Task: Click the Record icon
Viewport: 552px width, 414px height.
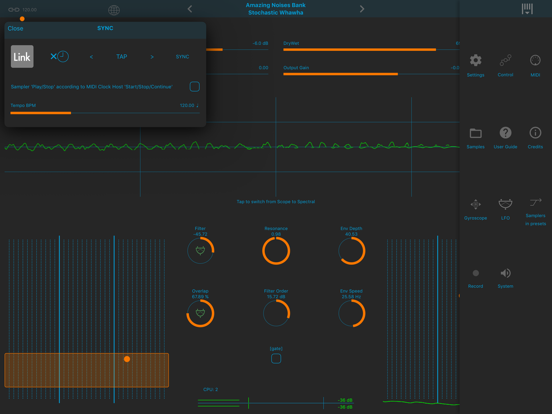Action: click(476, 273)
